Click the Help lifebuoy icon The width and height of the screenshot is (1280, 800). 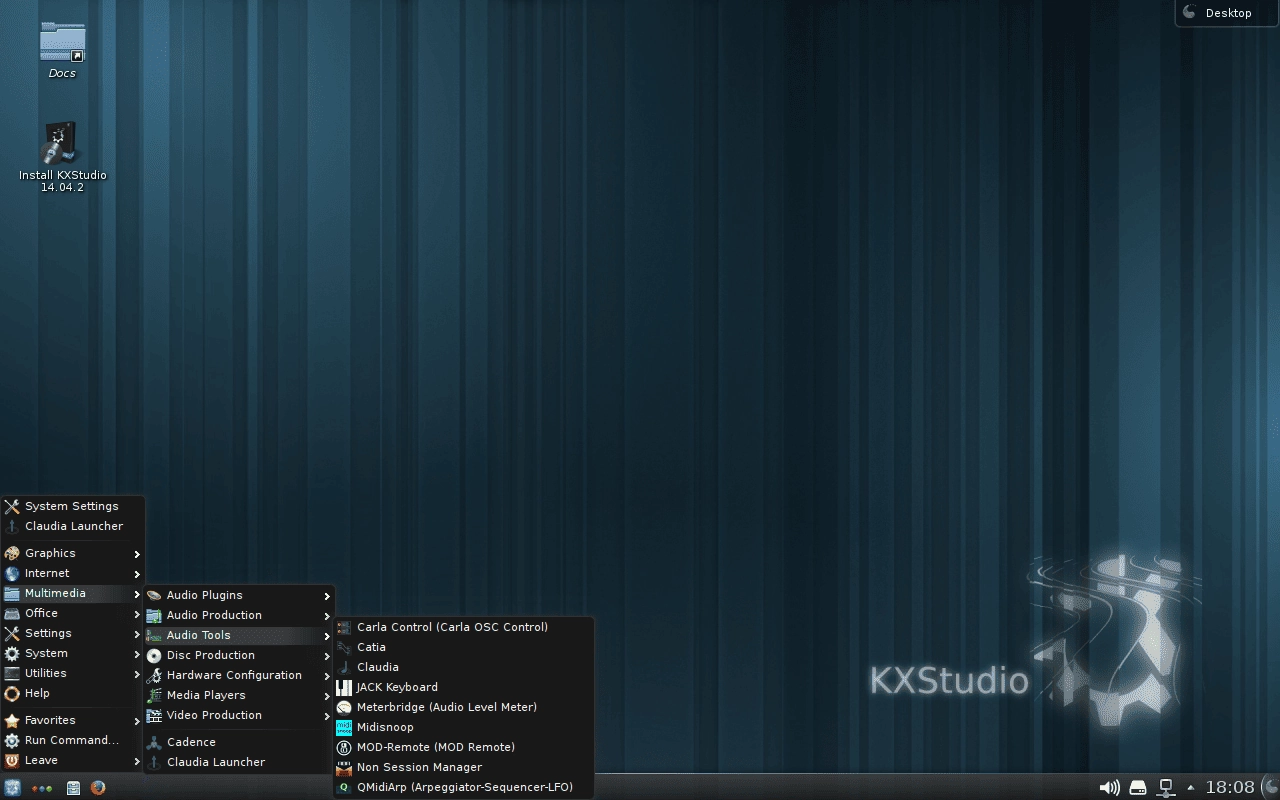(x=12, y=693)
